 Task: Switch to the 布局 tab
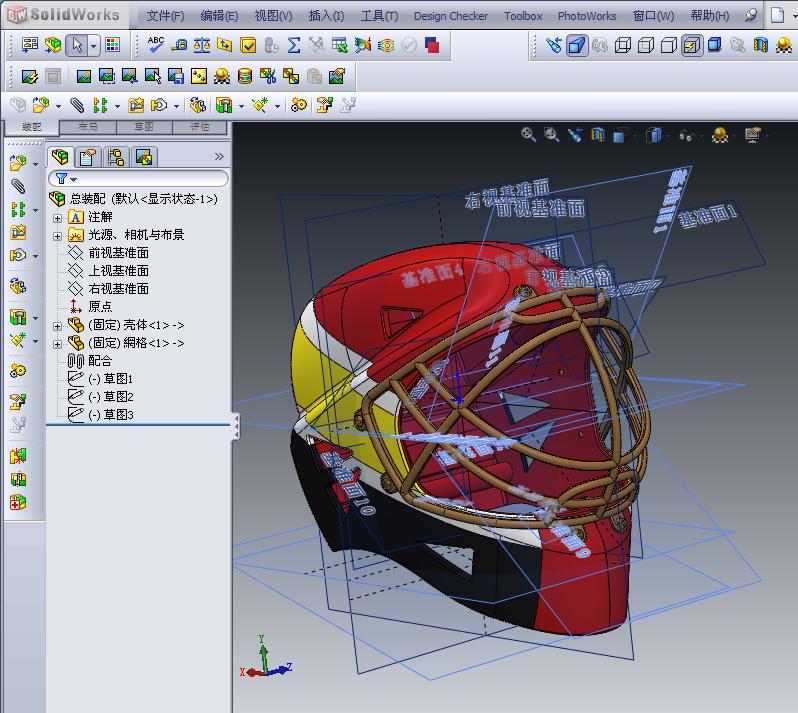[x=88, y=127]
